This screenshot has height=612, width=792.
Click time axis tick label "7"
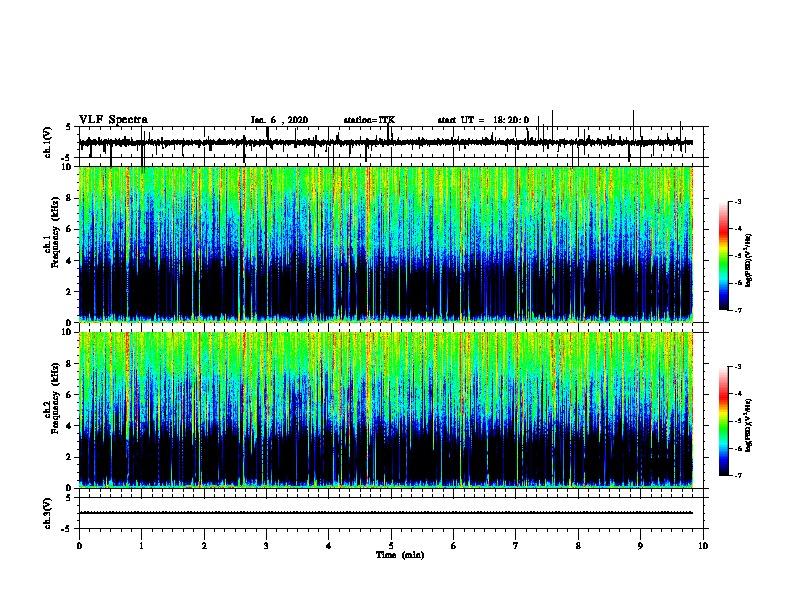pyautogui.click(x=516, y=546)
